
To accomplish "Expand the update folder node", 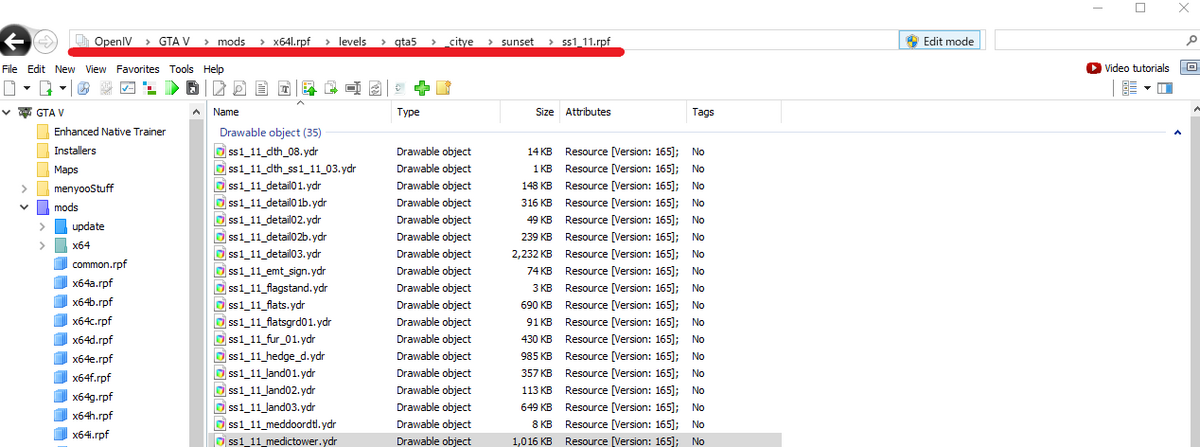I will click(41, 226).
